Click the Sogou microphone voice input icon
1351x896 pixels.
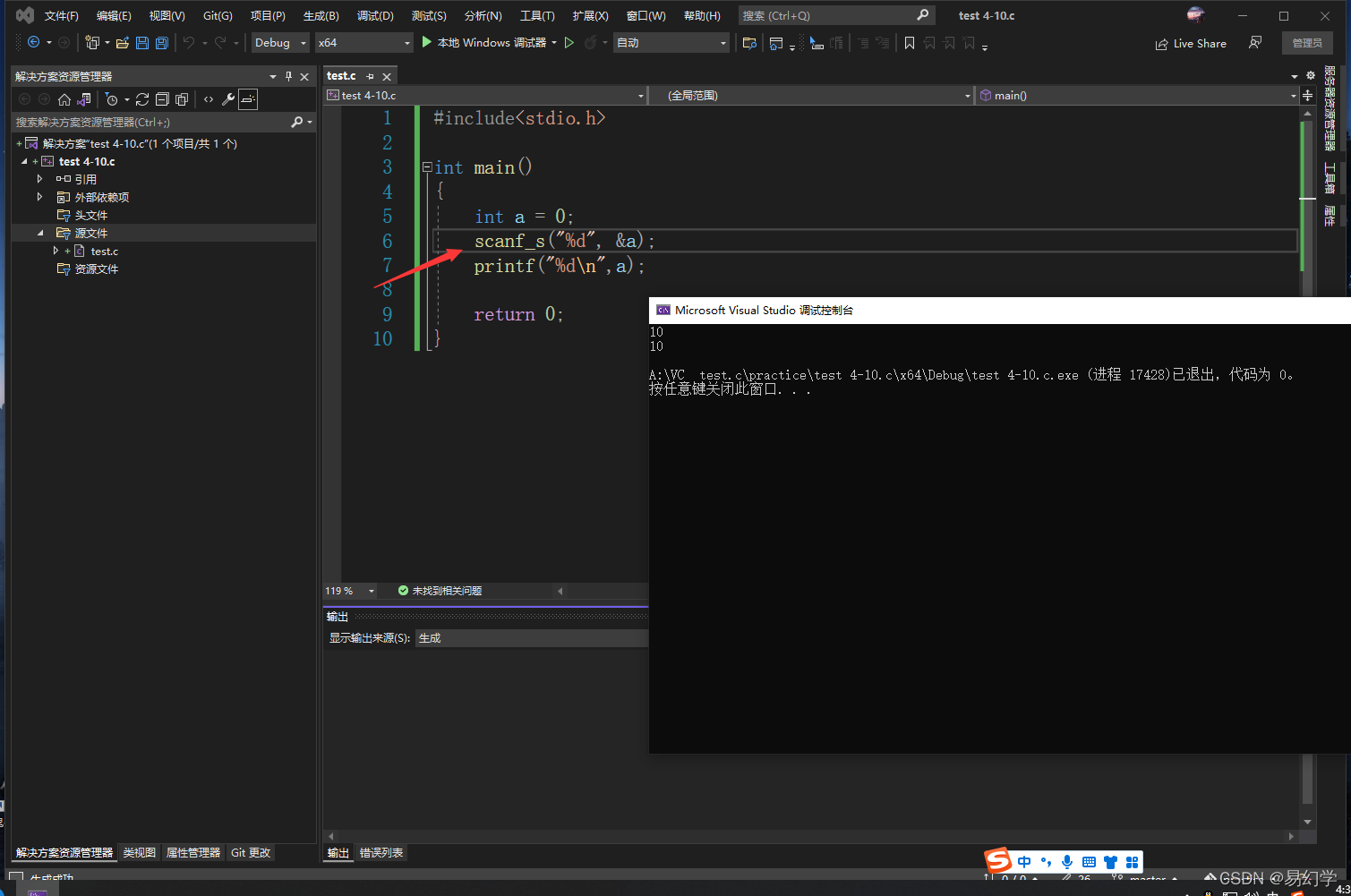1067,862
